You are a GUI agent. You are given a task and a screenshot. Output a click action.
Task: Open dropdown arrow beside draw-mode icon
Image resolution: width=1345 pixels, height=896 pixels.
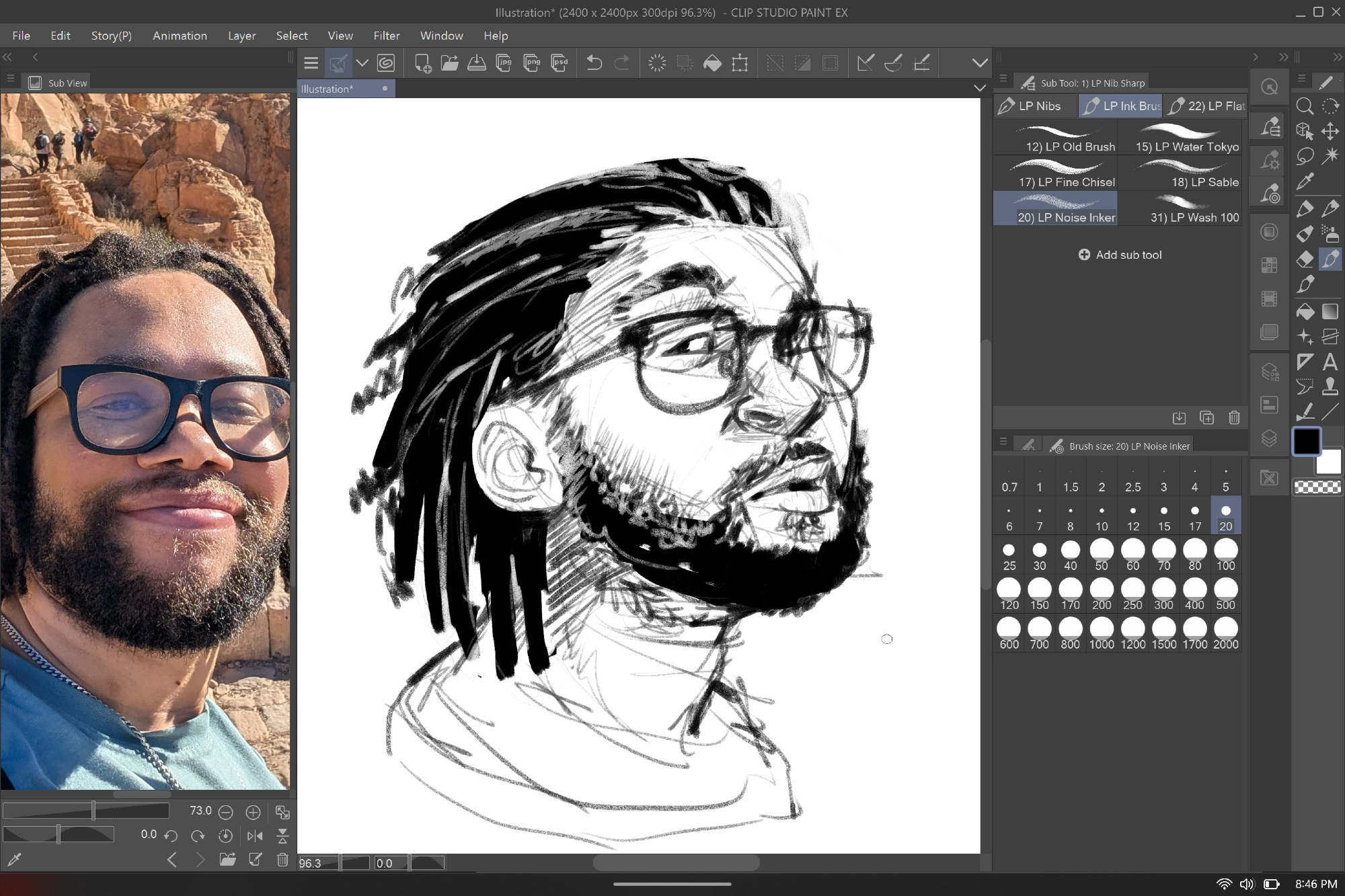362,63
